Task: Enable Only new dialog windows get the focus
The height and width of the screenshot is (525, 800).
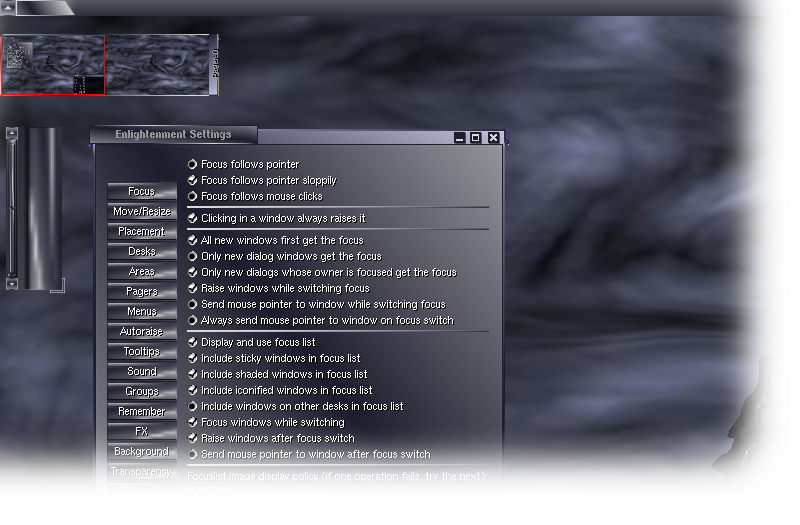Action: point(192,256)
